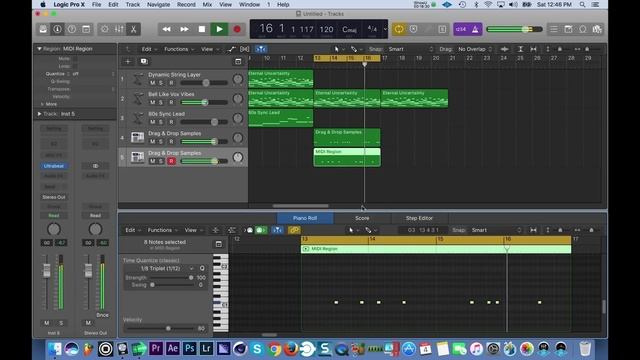The image size is (640, 360).
Task: Toggle the blue Catch Playhead button in tracks toolbar
Action: click(x=260, y=49)
